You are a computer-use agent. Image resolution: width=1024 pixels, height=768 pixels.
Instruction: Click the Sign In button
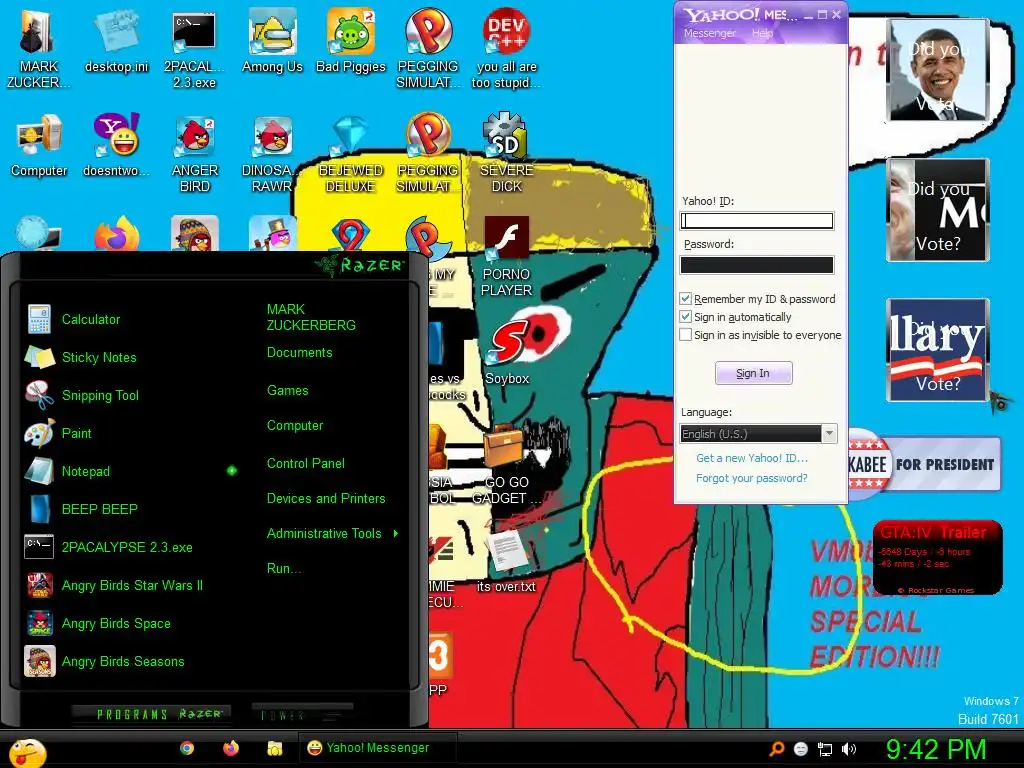tap(754, 373)
